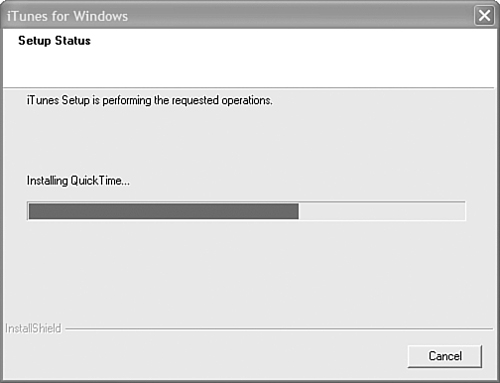This screenshot has width=500, height=383.
Task: Click the word Windows in title bar
Action: [100, 16]
